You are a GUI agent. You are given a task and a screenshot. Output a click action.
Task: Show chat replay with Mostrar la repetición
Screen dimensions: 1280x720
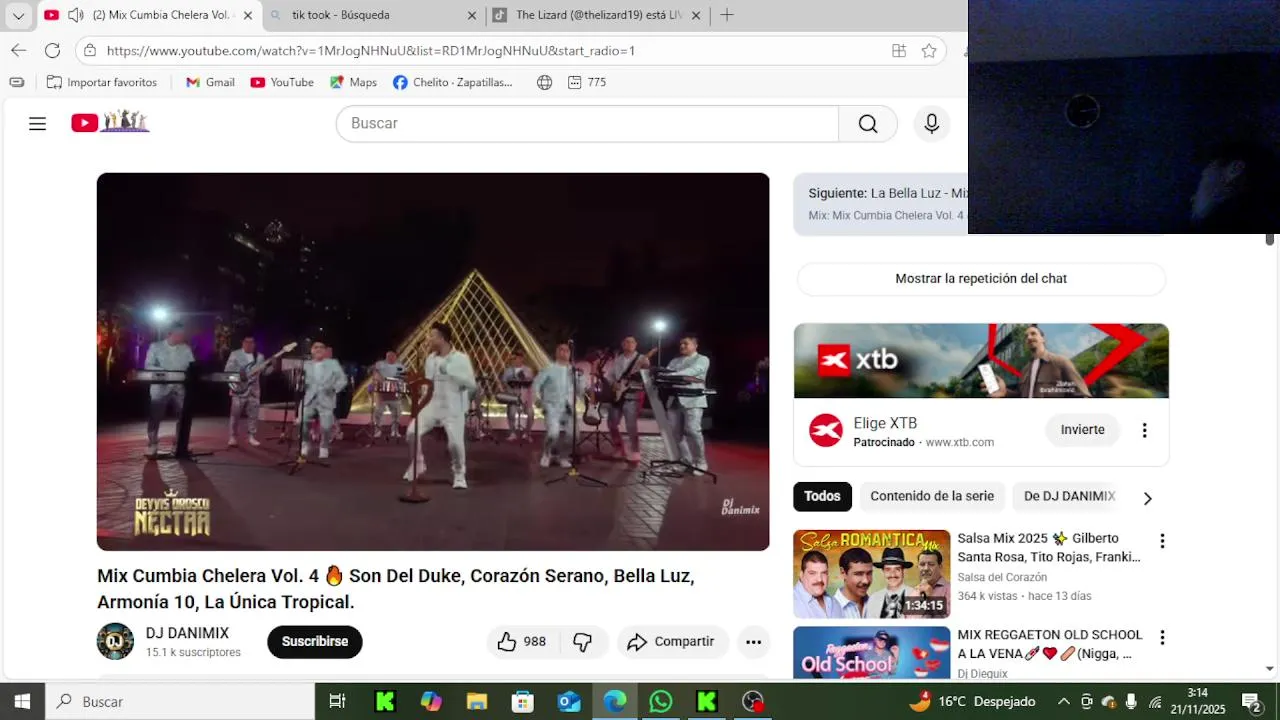pyautogui.click(x=981, y=279)
